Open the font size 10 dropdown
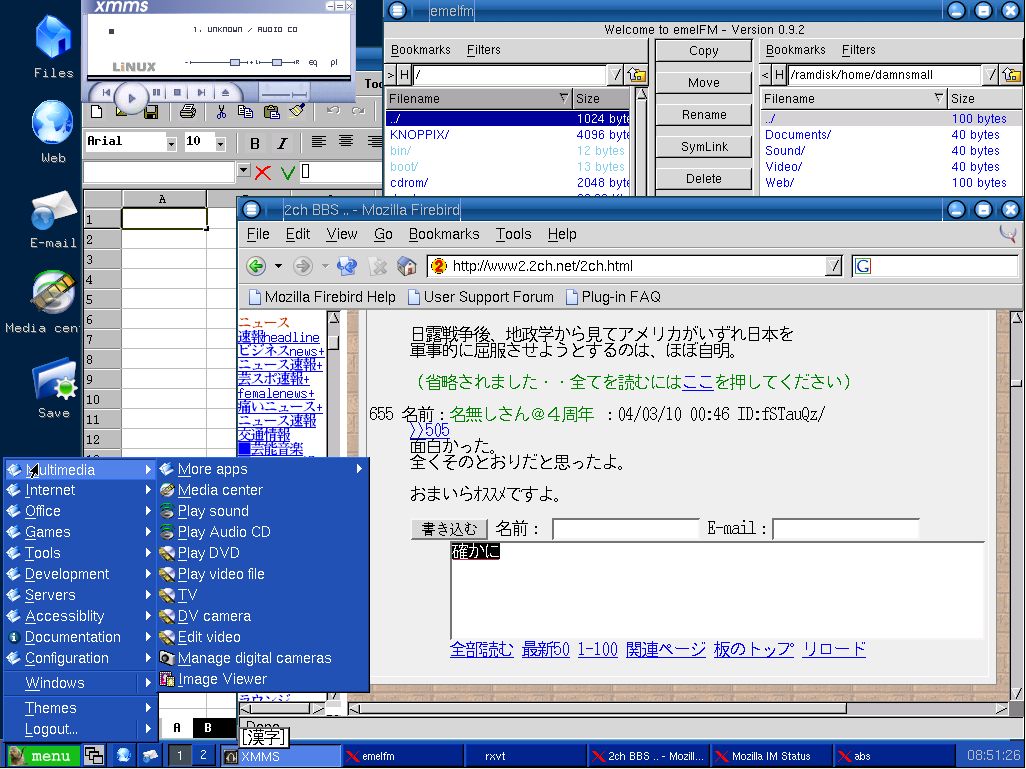The height and width of the screenshot is (769, 1026). (221, 143)
